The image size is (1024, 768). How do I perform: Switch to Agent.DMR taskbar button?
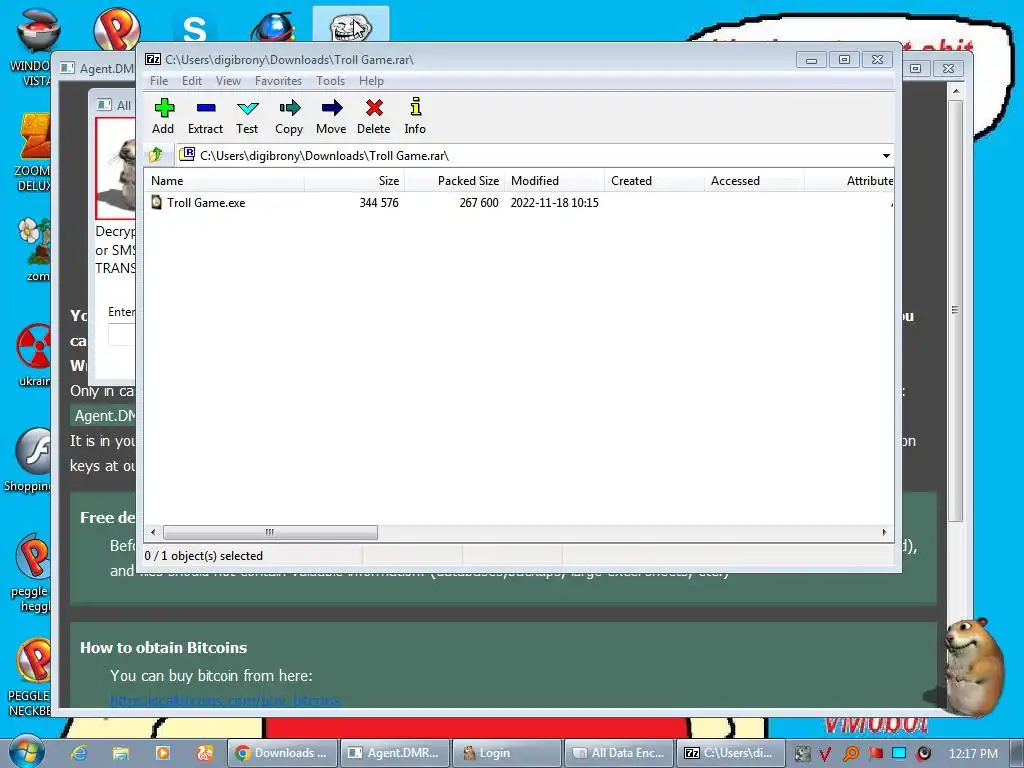pos(394,753)
